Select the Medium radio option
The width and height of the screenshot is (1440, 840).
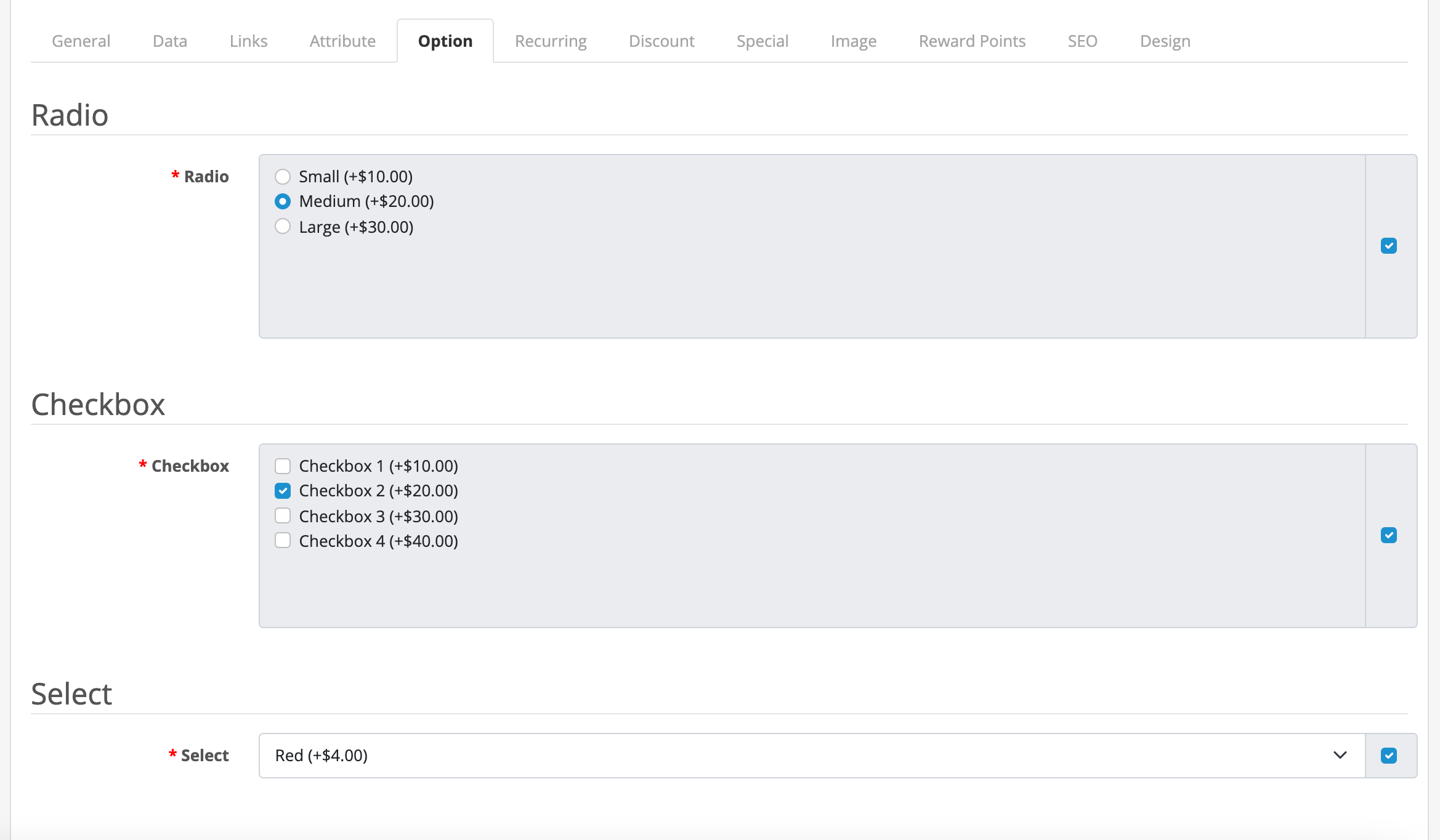(x=283, y=201)
